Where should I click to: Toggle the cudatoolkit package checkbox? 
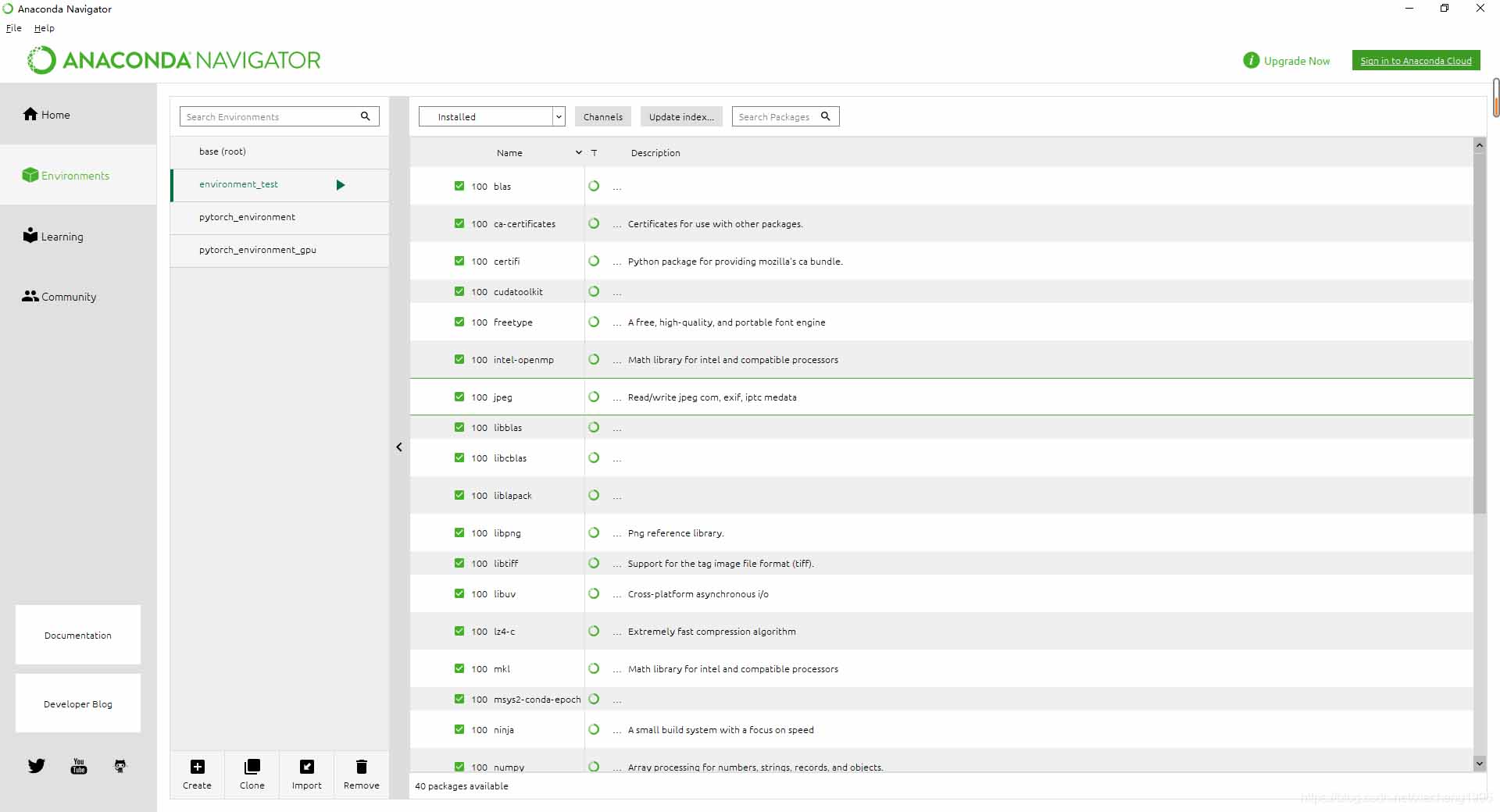pyautogui.click(x=459, y=291)
